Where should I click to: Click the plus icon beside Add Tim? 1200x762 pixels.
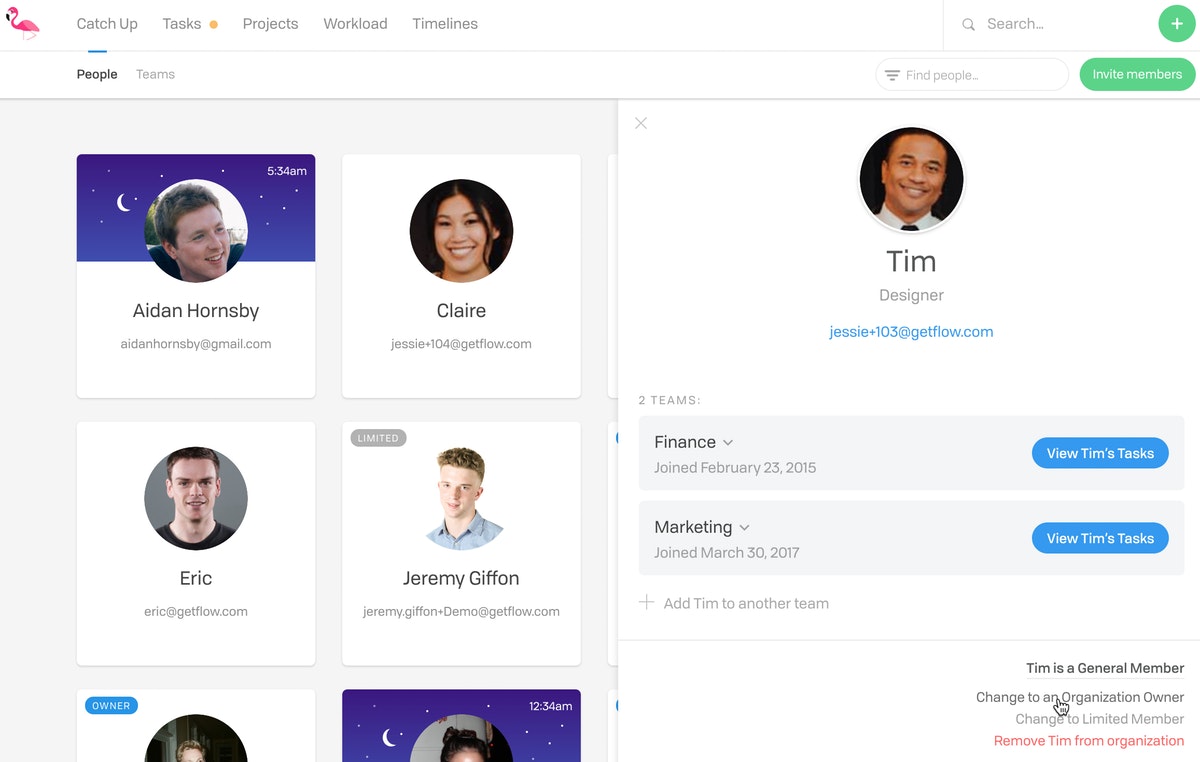[x=647, y=603]
